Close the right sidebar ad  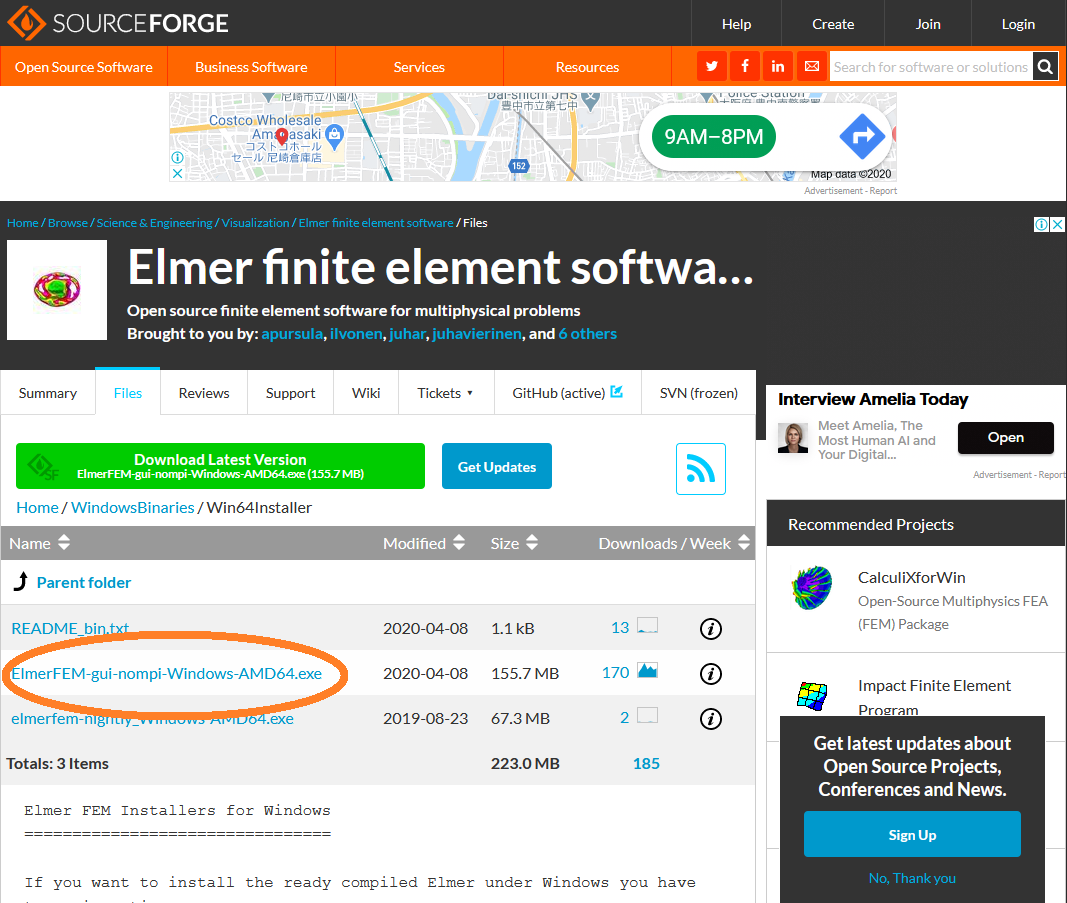pos(1057,225)
